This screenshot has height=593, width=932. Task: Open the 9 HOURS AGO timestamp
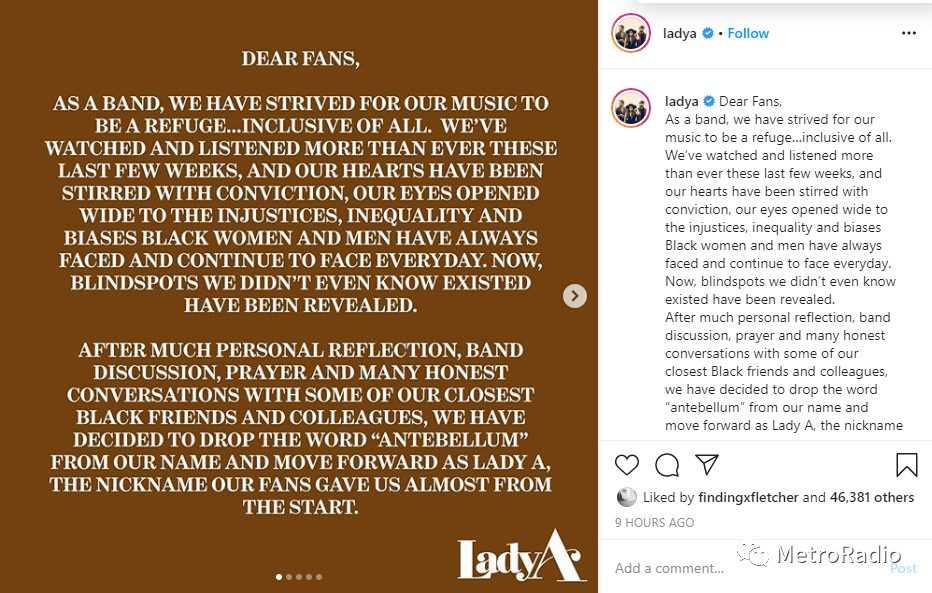pos(655,522)
